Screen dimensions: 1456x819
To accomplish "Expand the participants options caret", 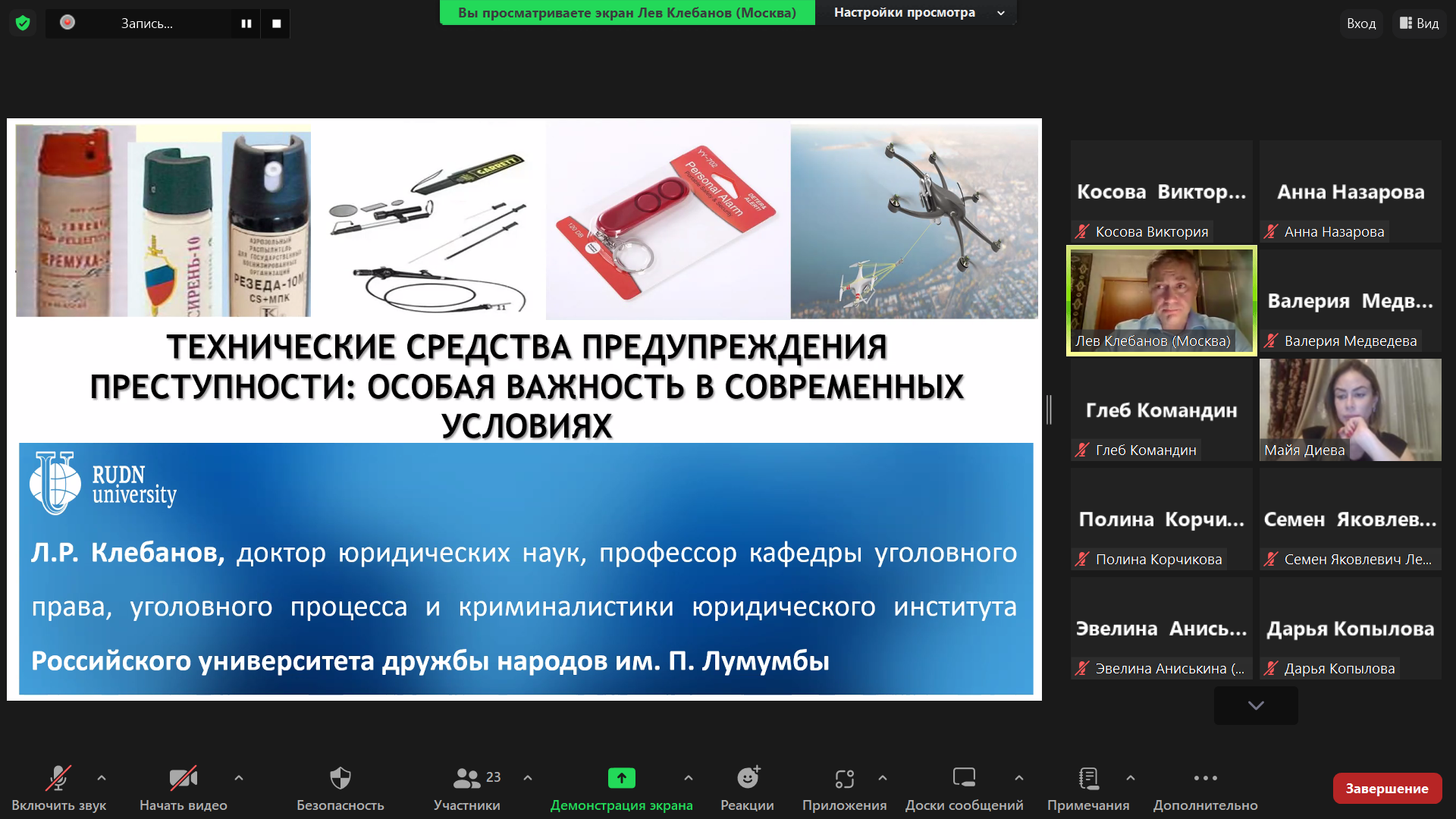I will click(x=528, y=777).
